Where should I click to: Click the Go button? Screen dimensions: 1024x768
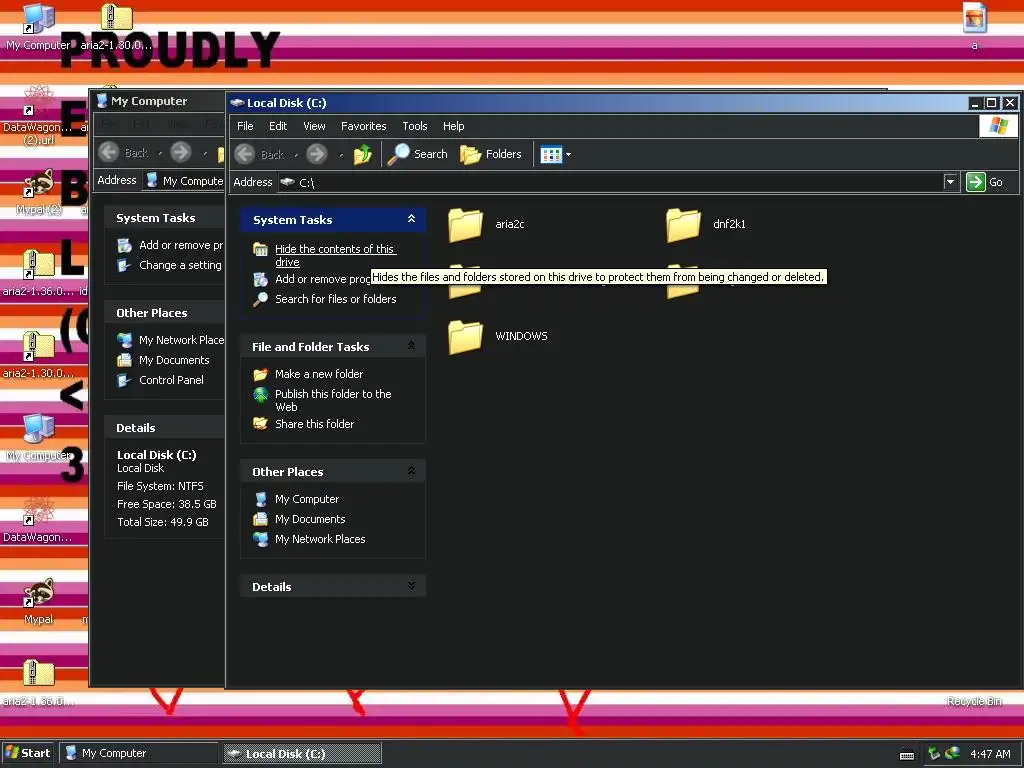[x=984, y=182]
